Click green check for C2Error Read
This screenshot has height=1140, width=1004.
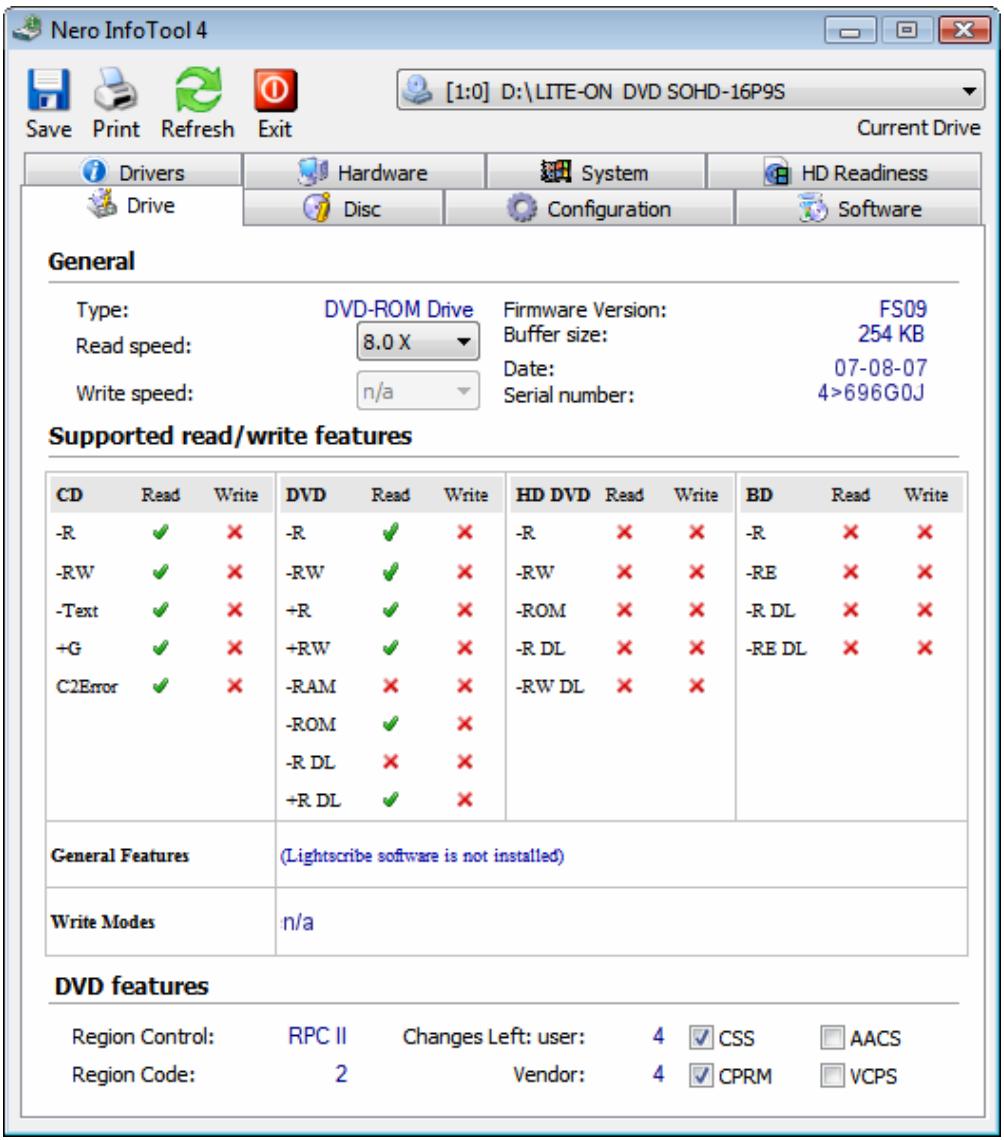click(161, 685)
